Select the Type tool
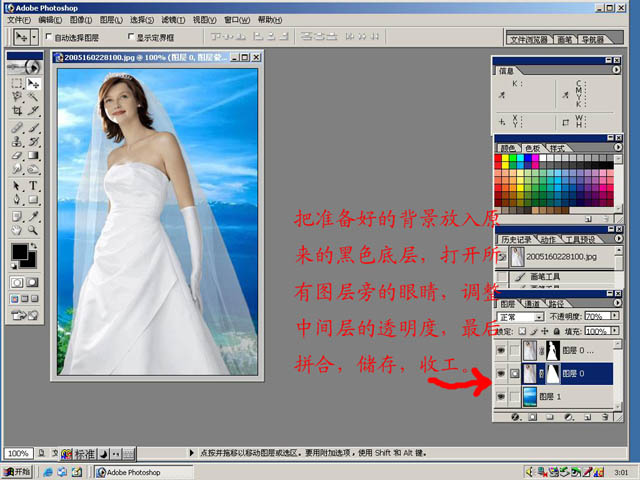The image size is (640, 480). pyautogui.click(x=33, y=186)
